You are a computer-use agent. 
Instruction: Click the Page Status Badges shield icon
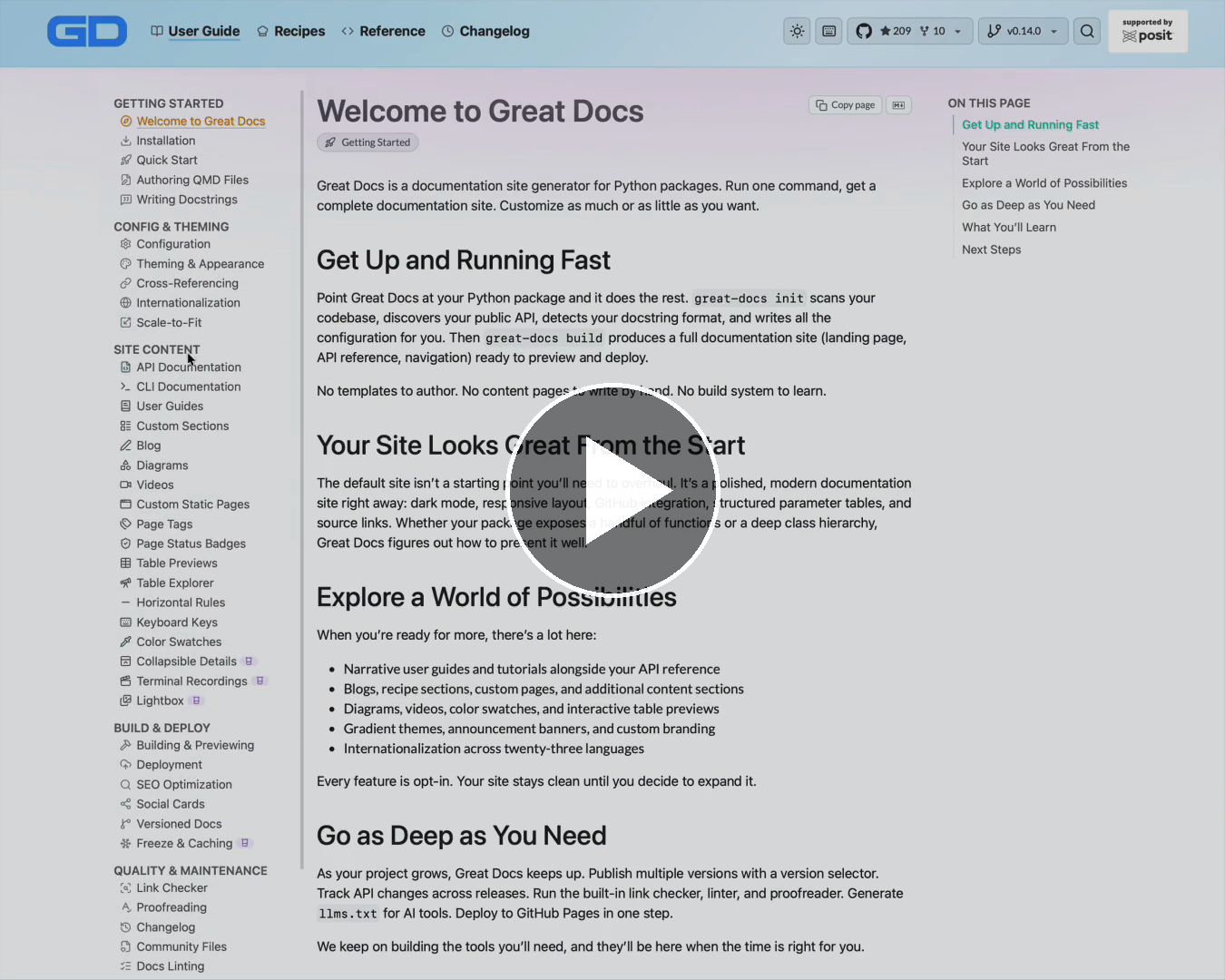(x=126, y=544)
